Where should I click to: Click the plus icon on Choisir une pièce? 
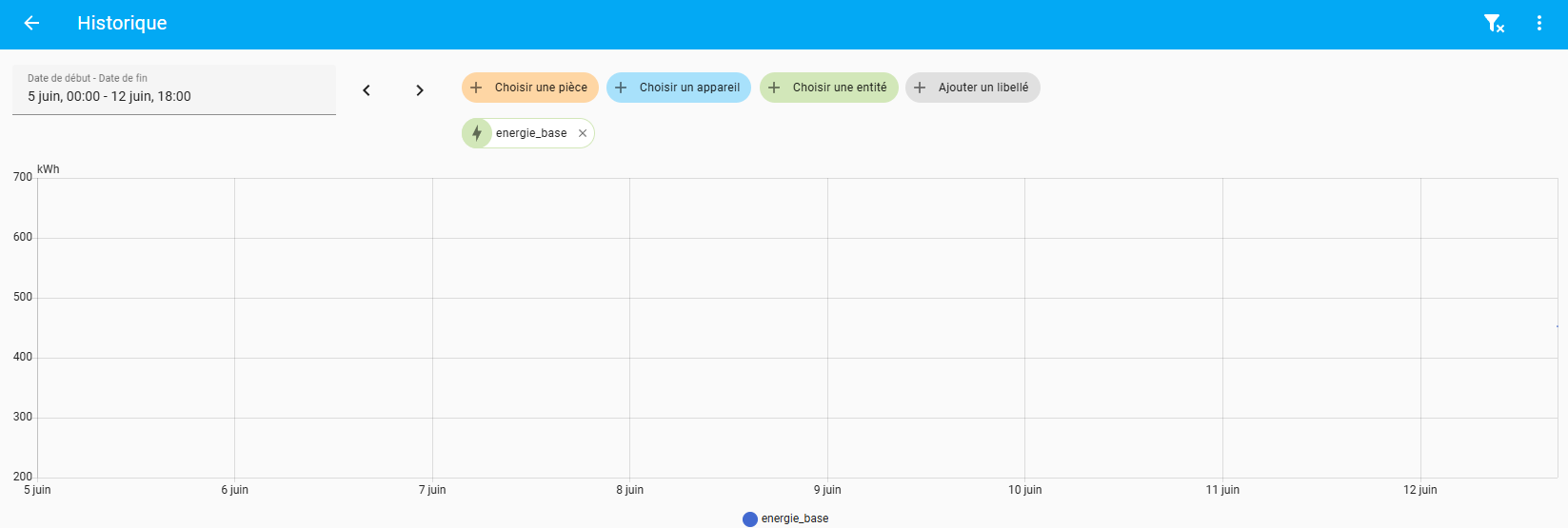[x=477, y=88]
